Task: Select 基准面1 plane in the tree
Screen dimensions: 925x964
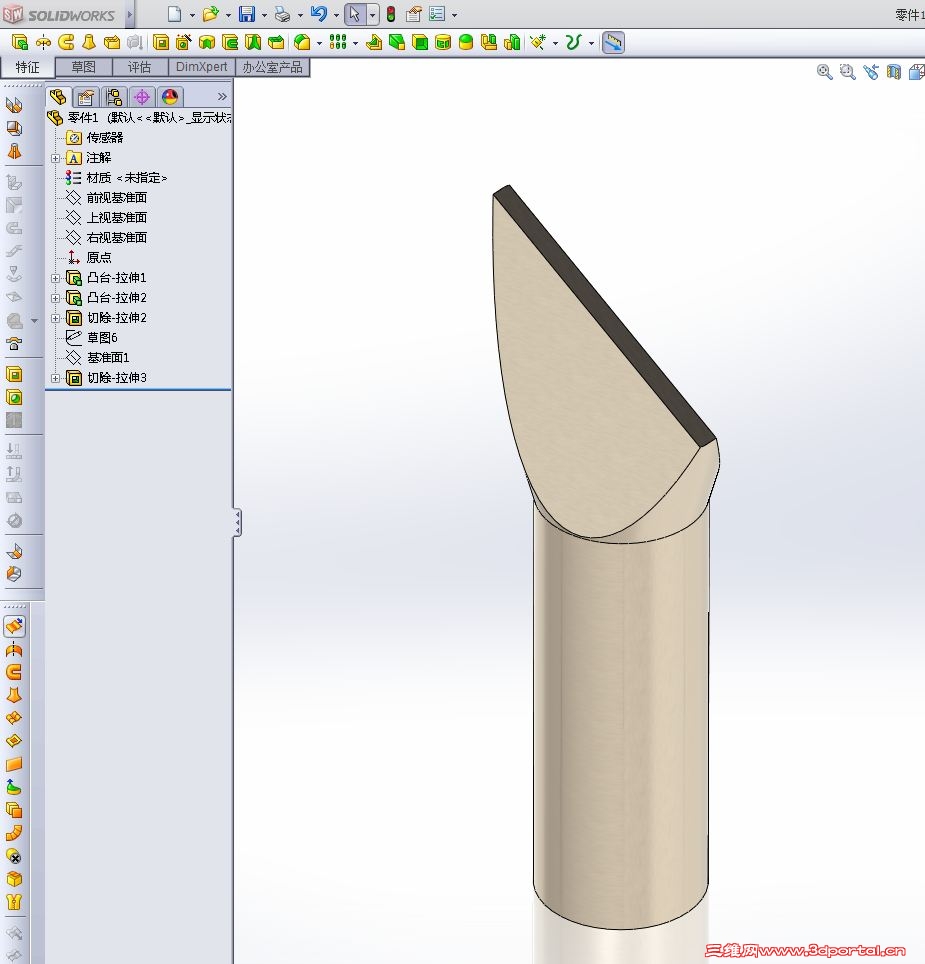Action: [x=108, y=358]
